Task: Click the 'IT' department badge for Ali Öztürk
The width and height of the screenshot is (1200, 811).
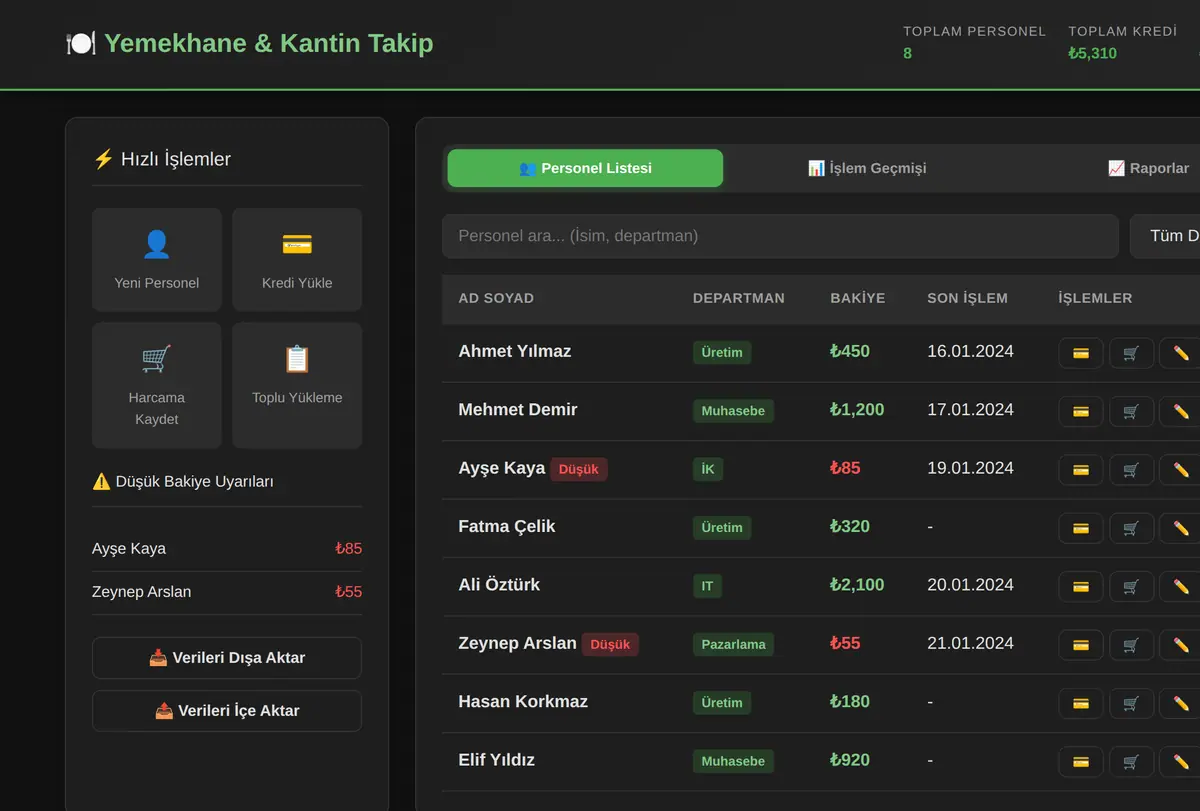Action: (x=707, y=586)
